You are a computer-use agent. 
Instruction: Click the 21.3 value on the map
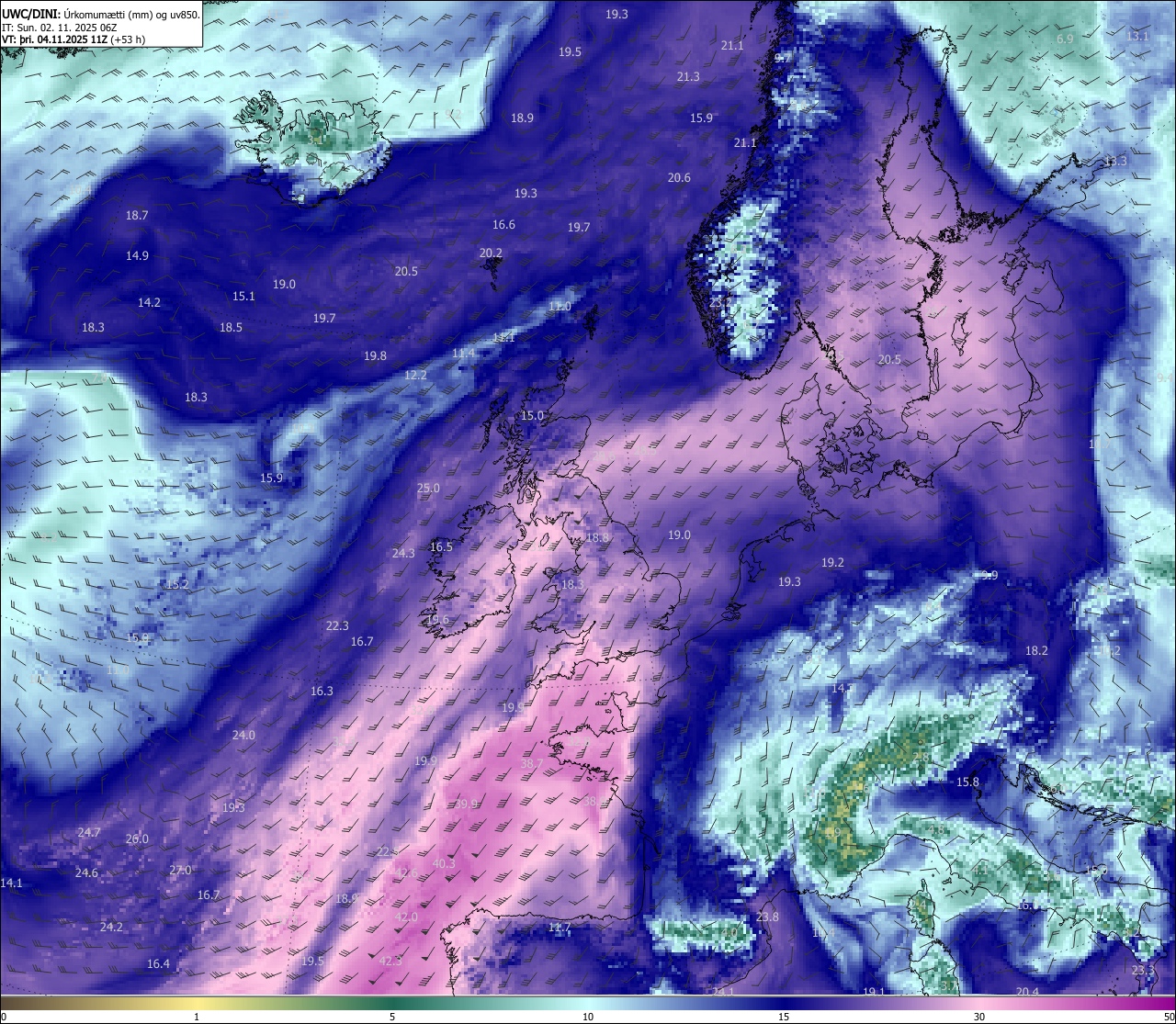(x=688, y=77)
